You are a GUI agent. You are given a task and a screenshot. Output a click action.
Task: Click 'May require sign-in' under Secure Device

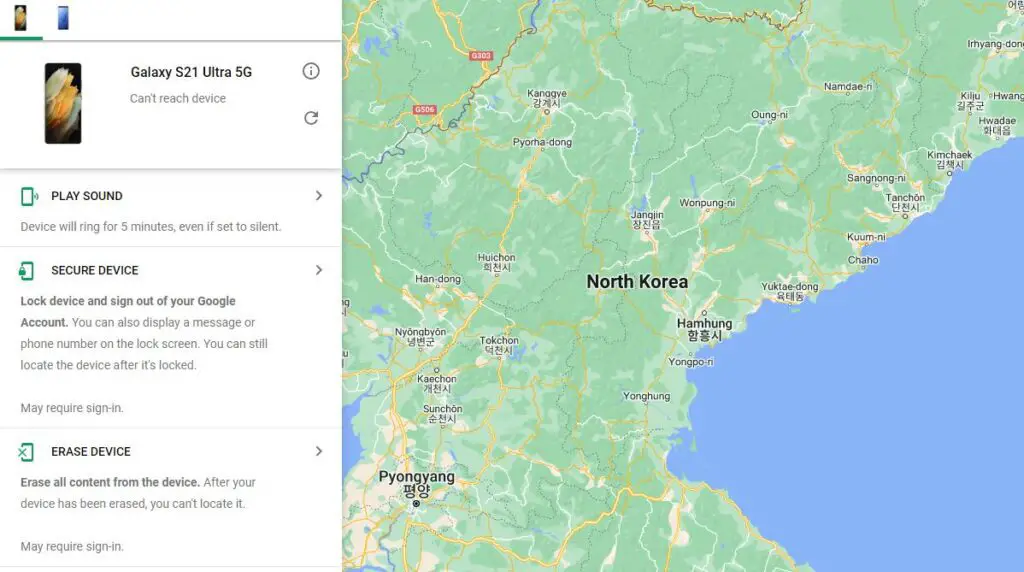(72, 408)
